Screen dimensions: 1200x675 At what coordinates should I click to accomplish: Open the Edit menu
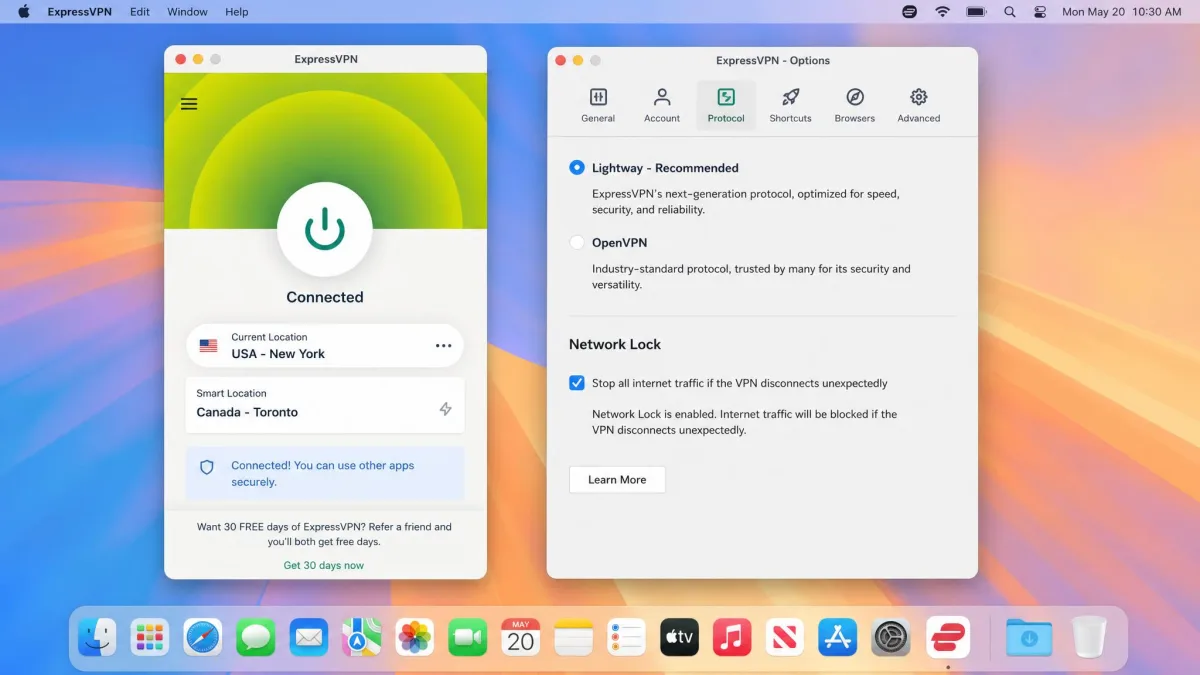coord(140,12)
